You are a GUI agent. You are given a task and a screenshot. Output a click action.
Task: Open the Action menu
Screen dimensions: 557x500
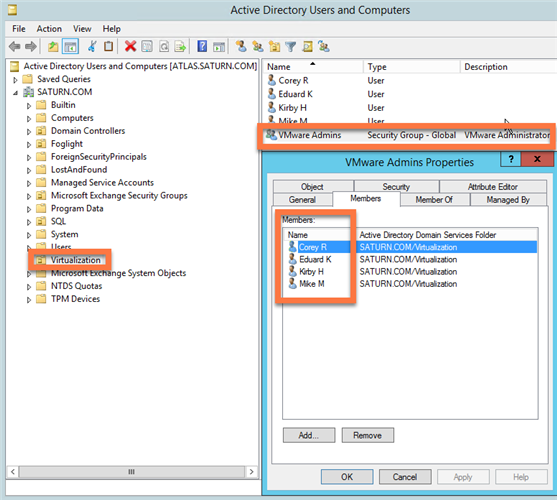[49, 29]
